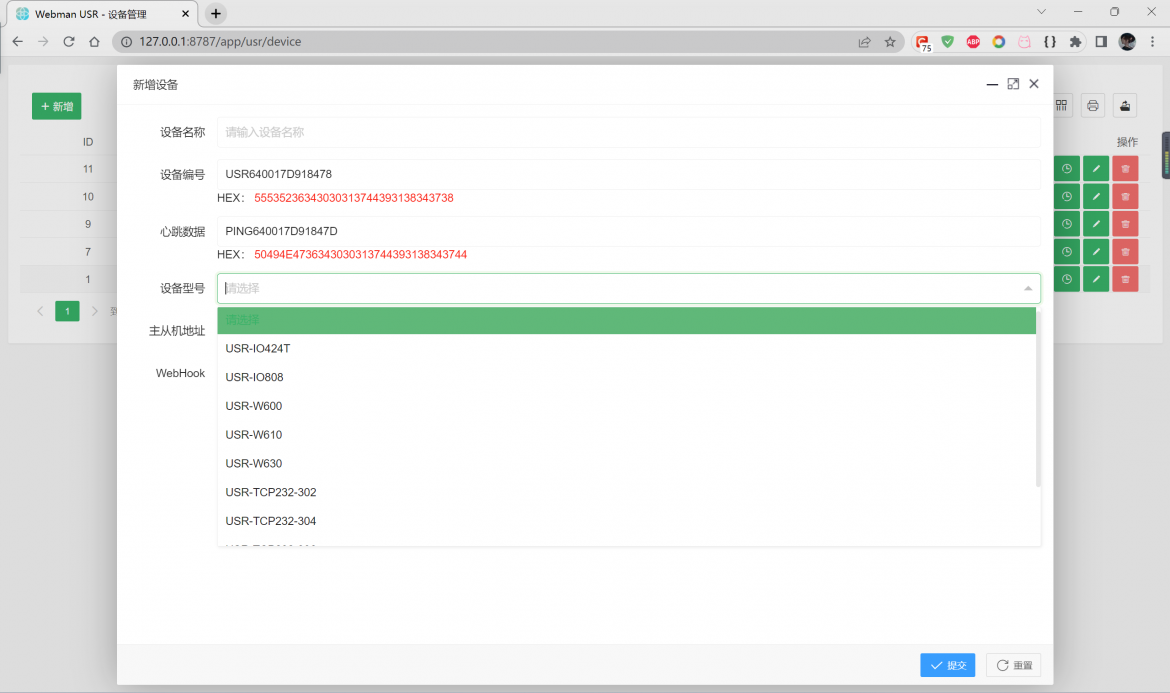Choose USR-TCP232-302 from model list
1170x693 pixels.
click(x=626, y=492)
